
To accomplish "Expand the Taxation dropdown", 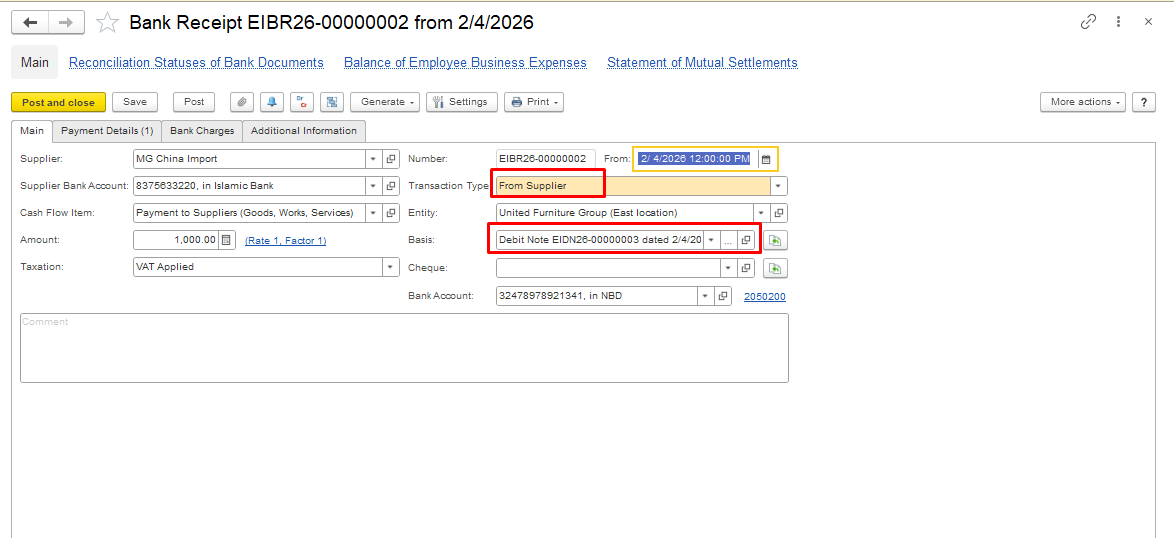I will (x=390, y=267).
